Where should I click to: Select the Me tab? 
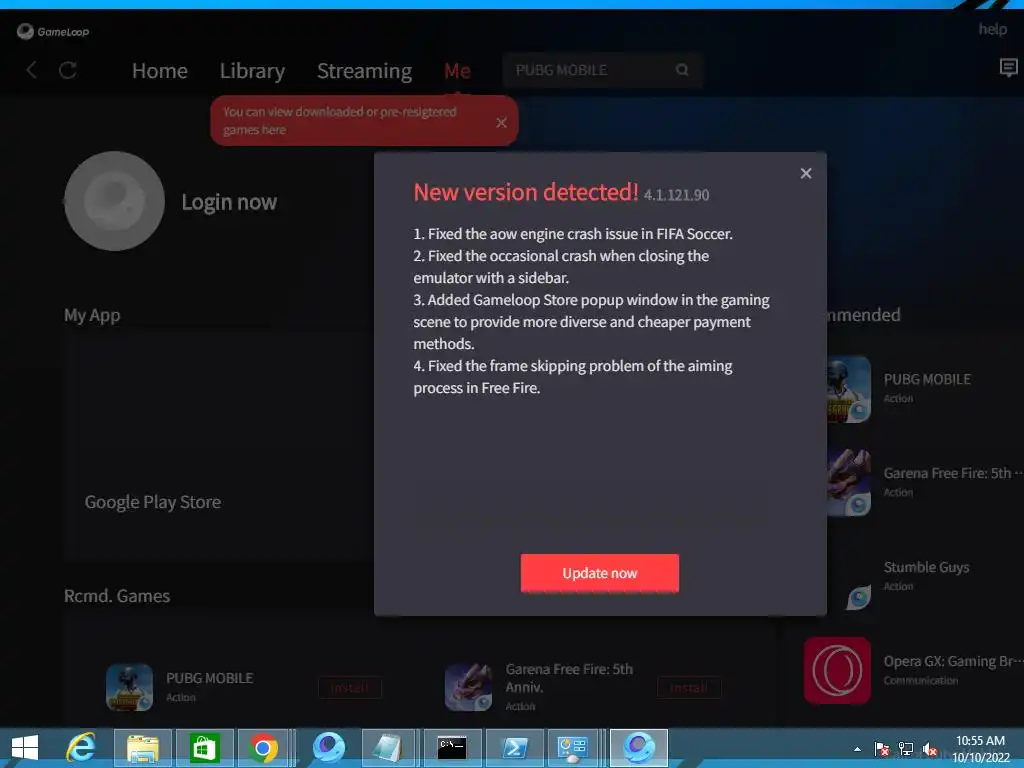click(x=457, y=71)
